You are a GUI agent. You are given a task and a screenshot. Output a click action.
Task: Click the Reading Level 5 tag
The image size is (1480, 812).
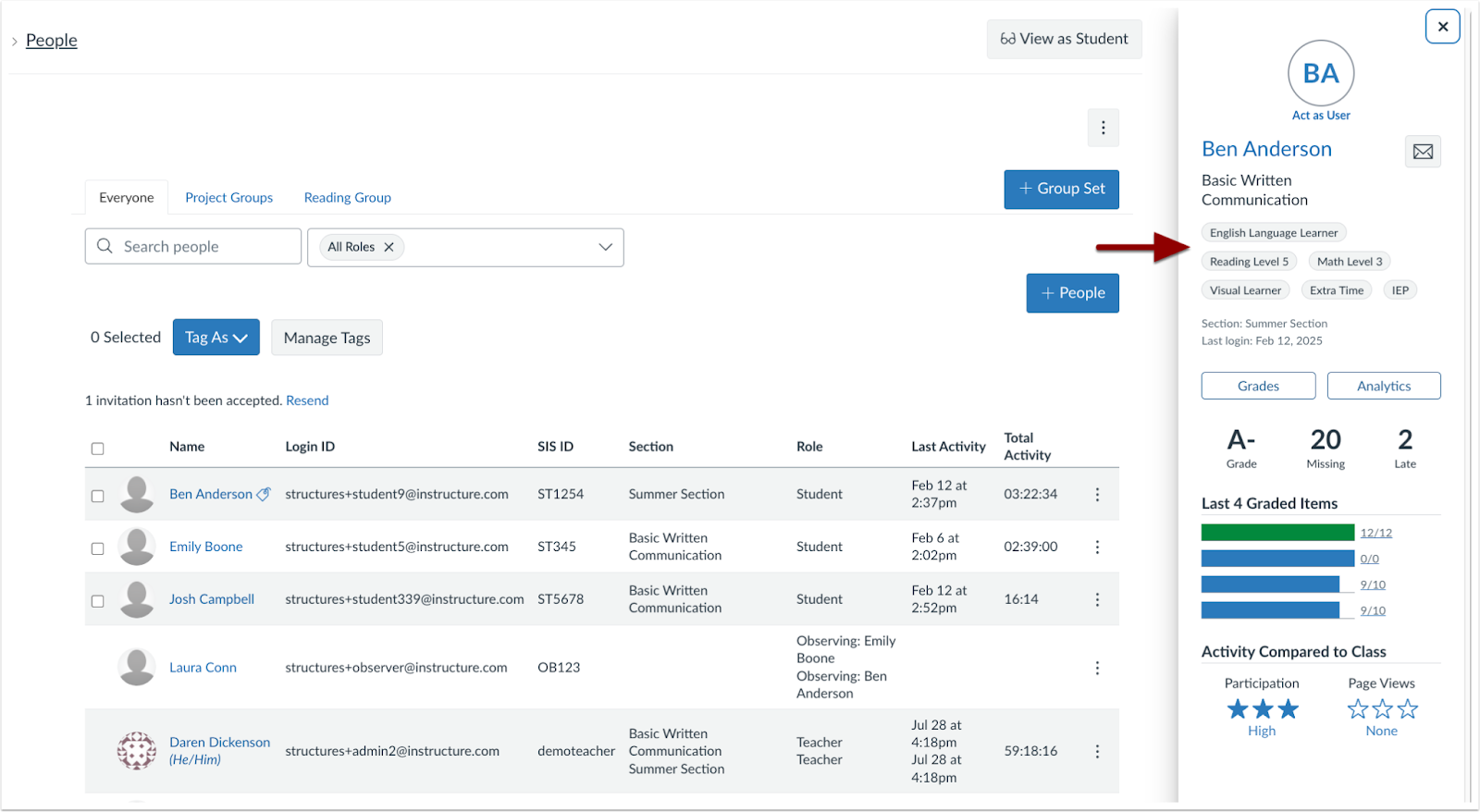pos(1249,262)
